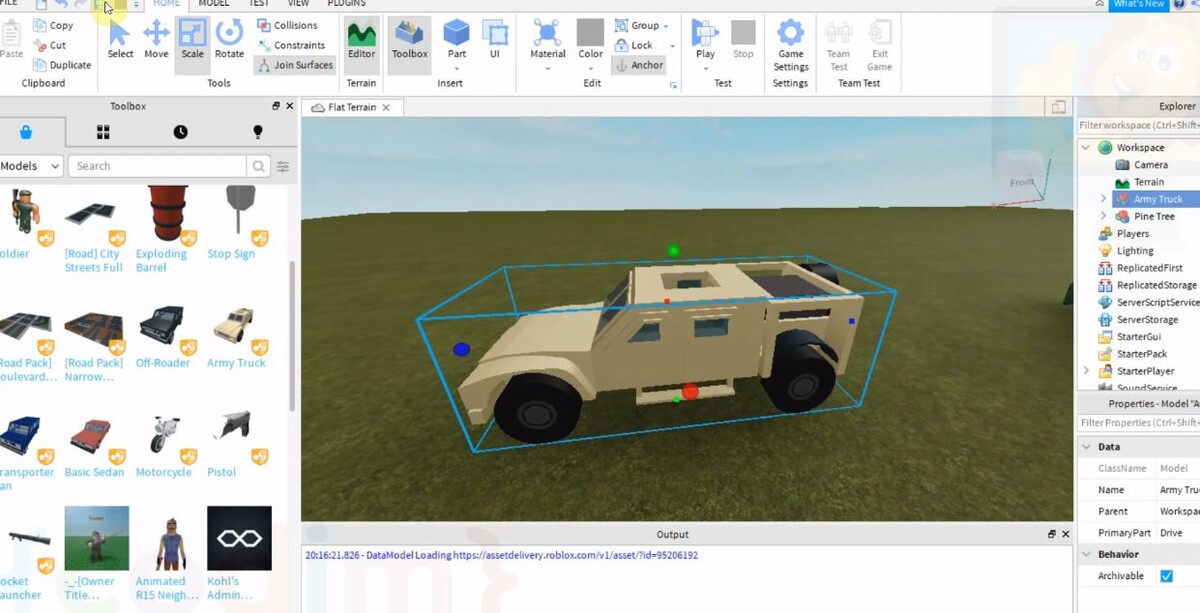Close the Toolbox panel
The image size is (1200, 613).
click(290, 106)
